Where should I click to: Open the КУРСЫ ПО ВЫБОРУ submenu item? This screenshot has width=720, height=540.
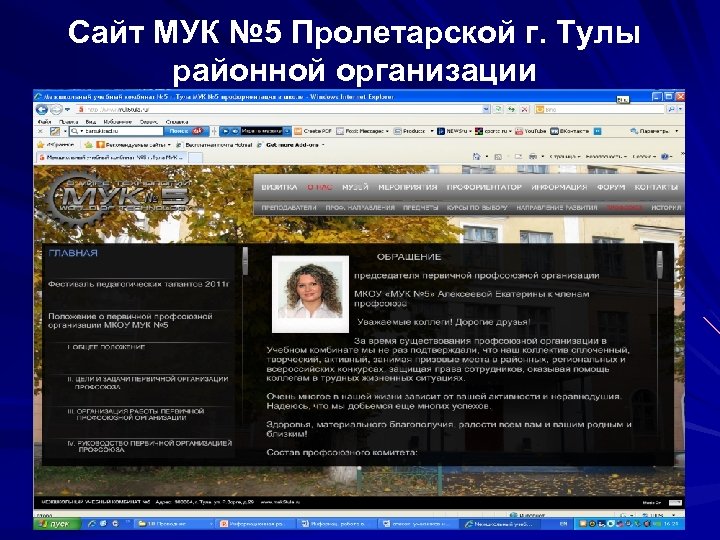coord(478,208)
